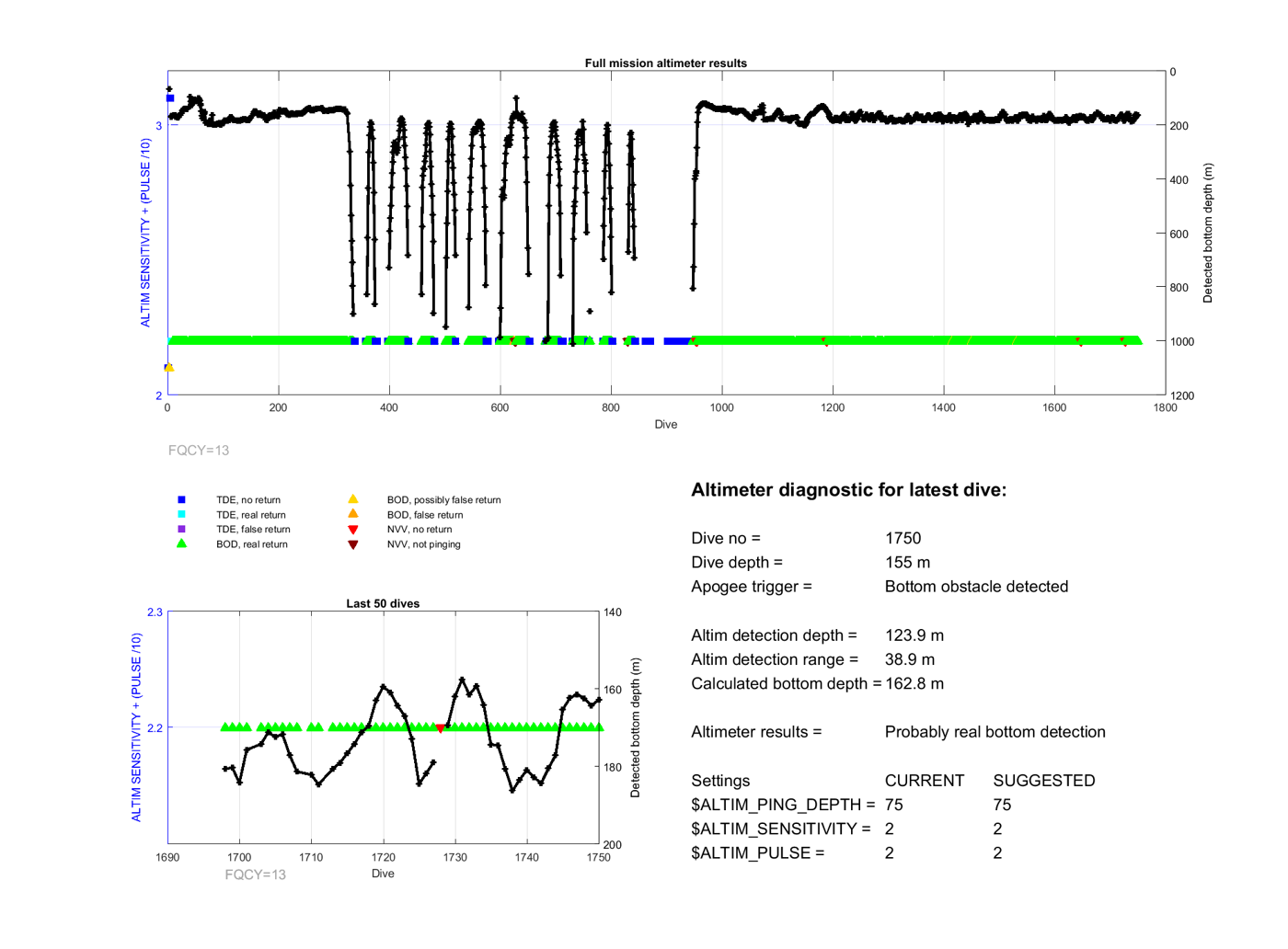Select calculated bottom depth '162.8 m'
1288x949 pixels.
(914, 683)
